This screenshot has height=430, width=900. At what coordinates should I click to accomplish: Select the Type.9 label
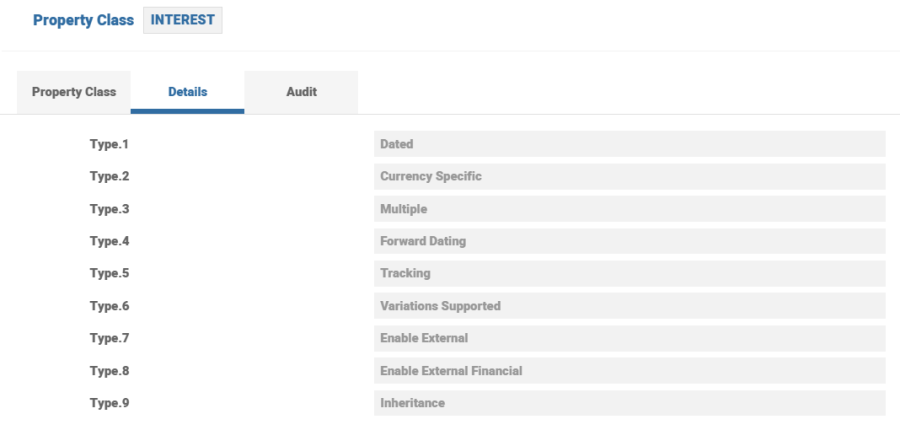(x=110, y=403)
